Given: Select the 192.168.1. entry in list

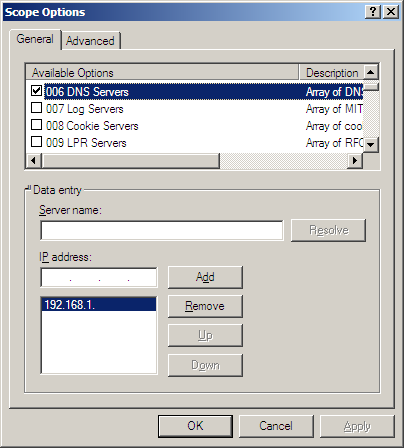Looking at the screenshot, I should click(99, 305).
